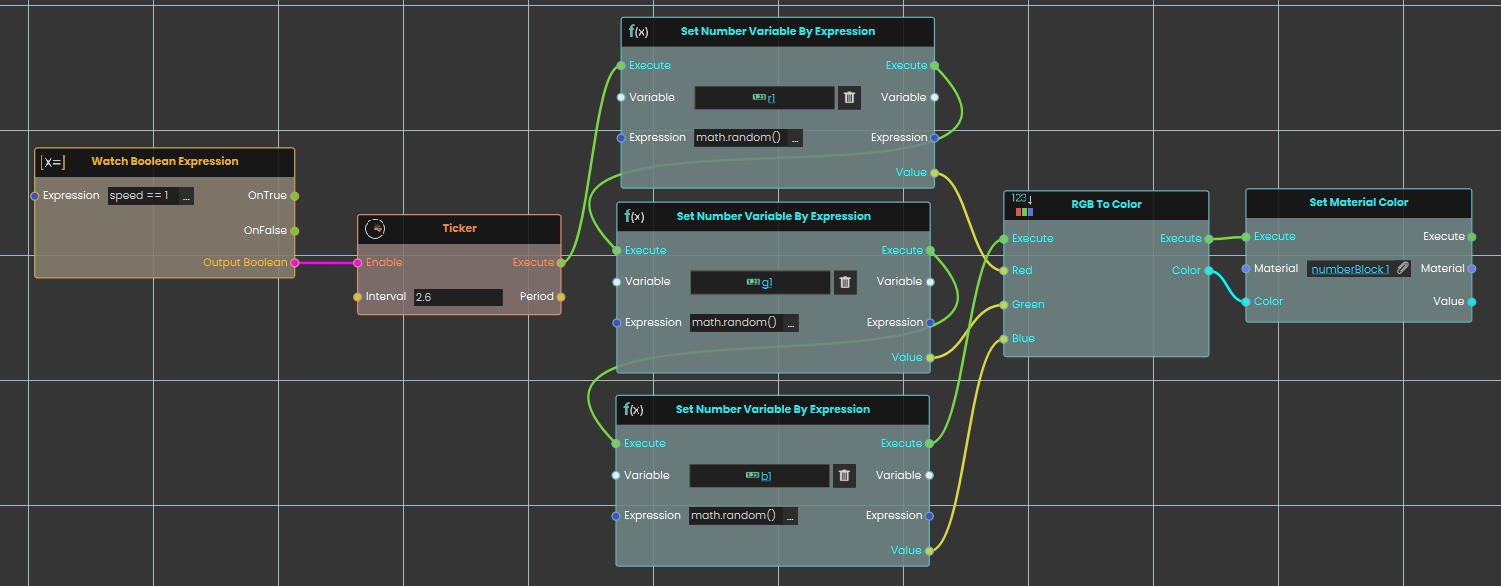Click the Color output port on RGB To Color
The width and height of the screenshot is (1501, 586).
1209,270
